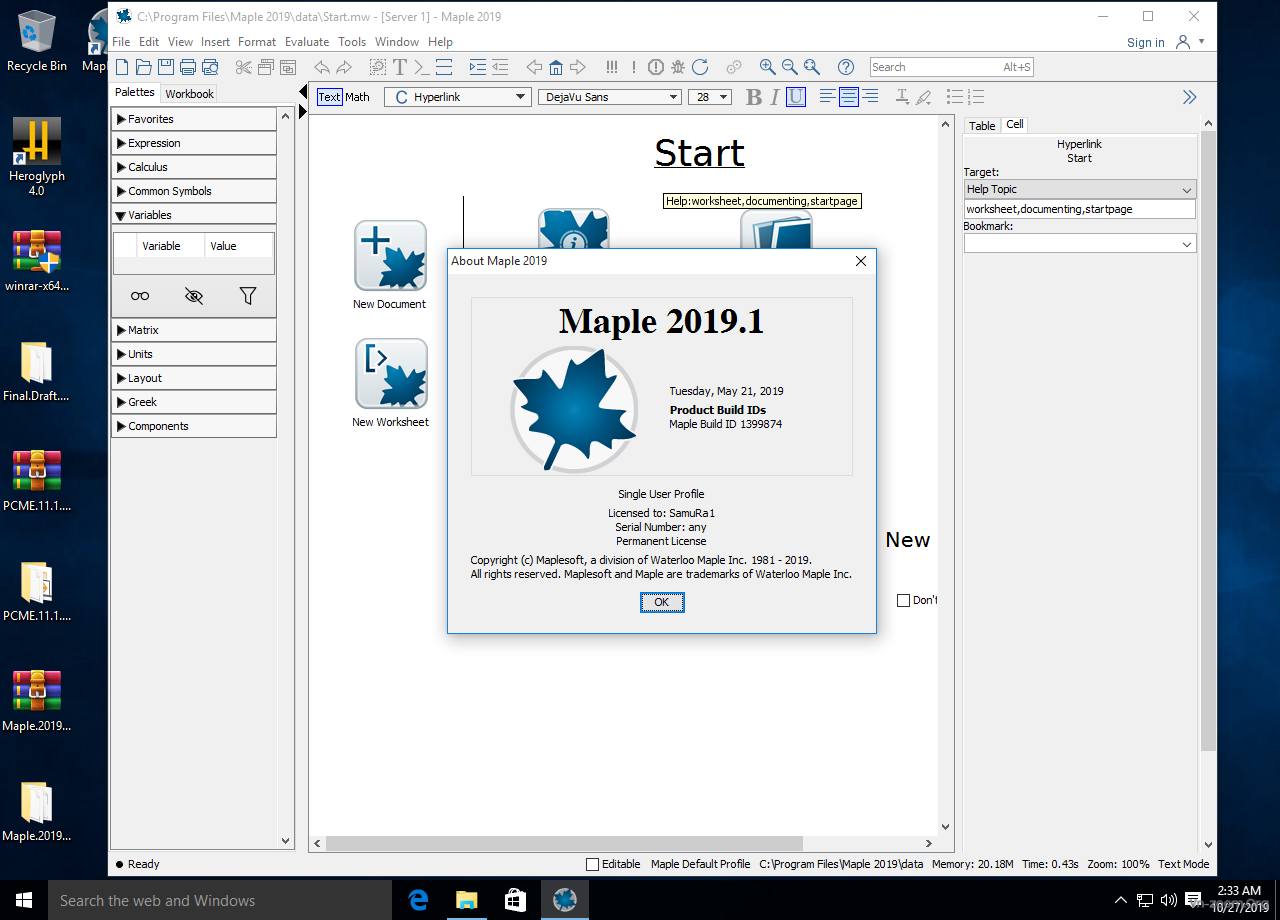Save the worksheet with the floppy icon
The width and height of the screenshot is (1280, 920).
pyautogui.click(x=166, y=67)
